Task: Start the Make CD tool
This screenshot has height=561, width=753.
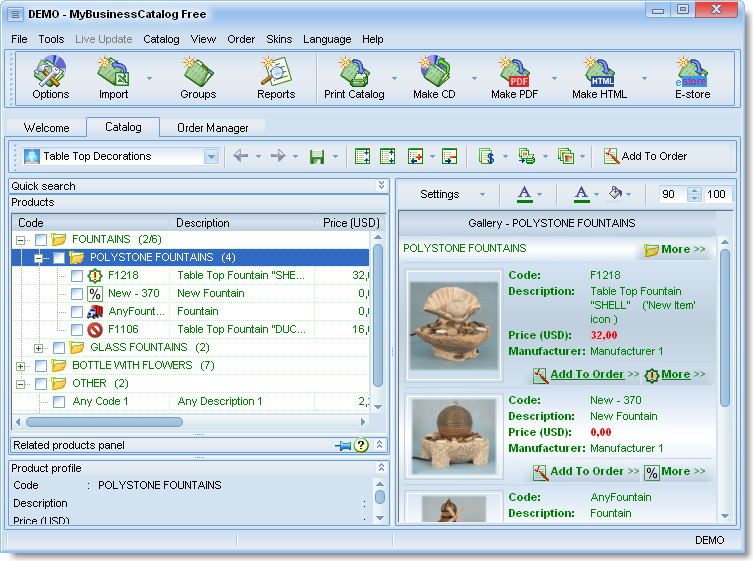Action: 434,77
